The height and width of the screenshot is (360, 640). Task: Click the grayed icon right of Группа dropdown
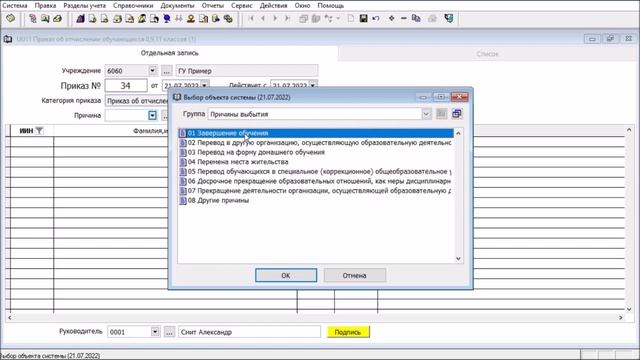[441, 114]
